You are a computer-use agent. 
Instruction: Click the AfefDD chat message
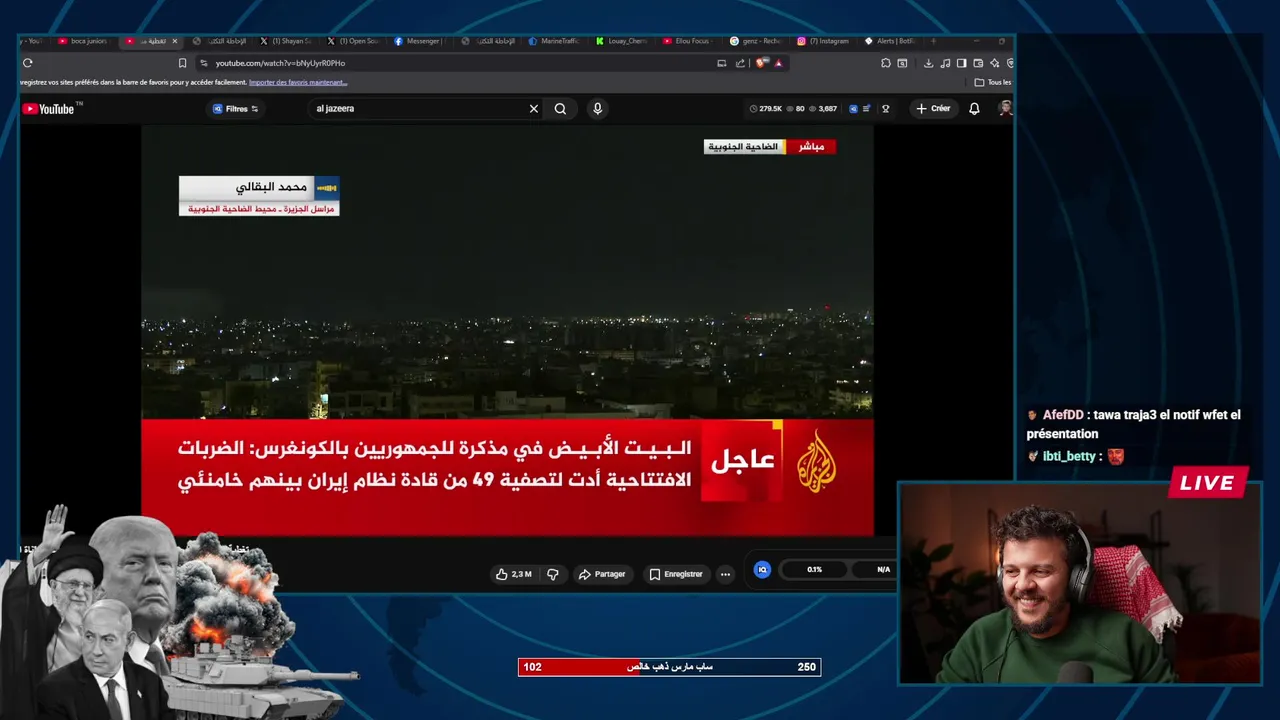1134,424
